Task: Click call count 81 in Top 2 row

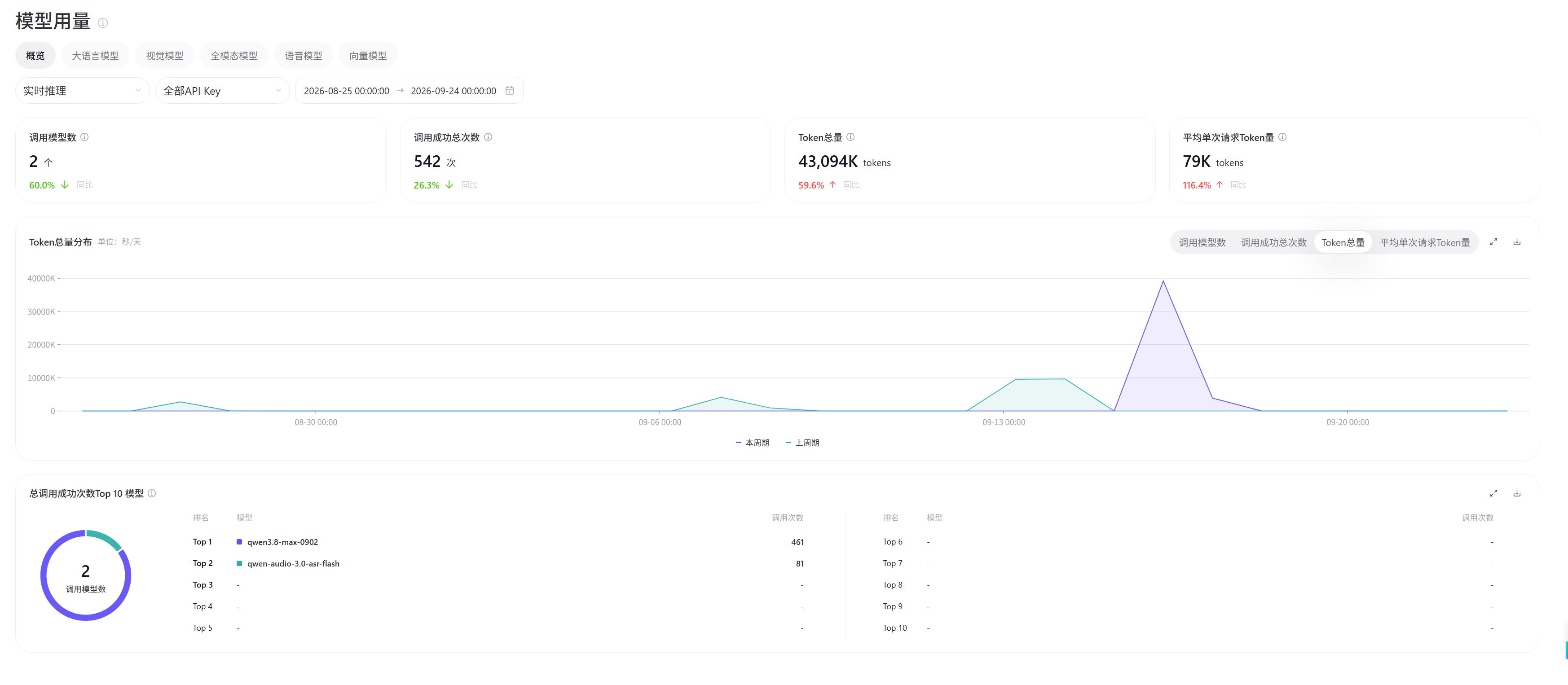Action: pyautogui.click(x=800, y=563)
